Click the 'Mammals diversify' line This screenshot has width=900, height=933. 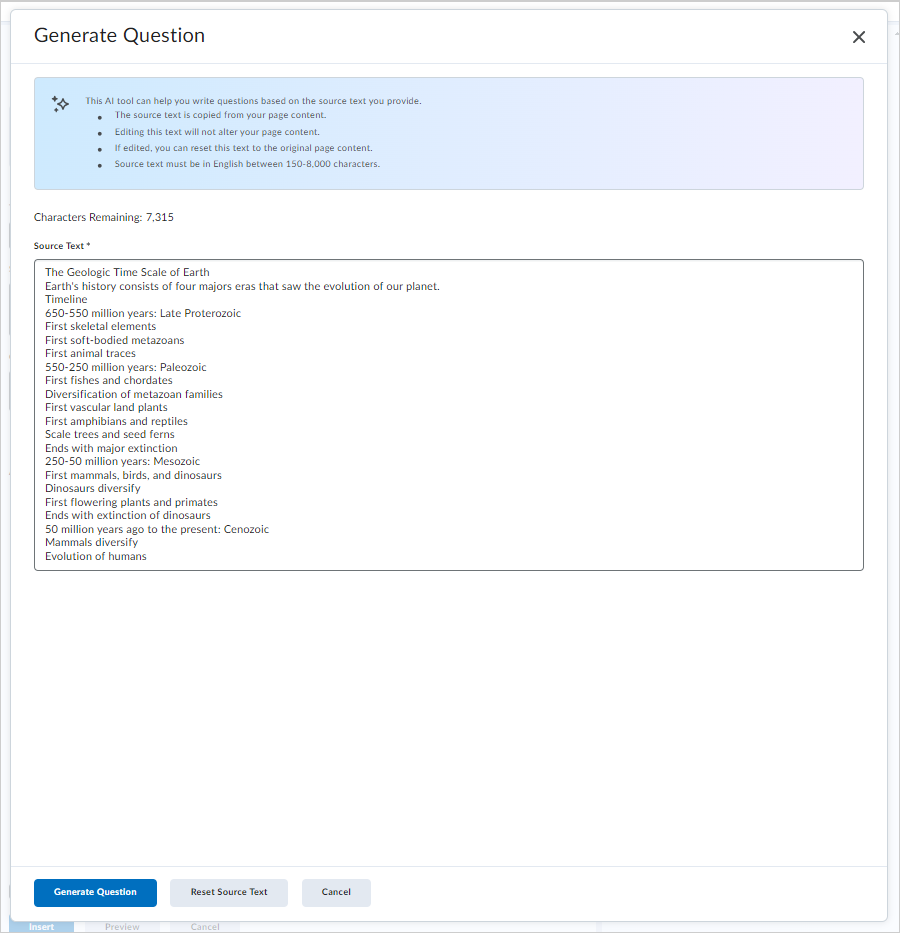click(x=92, y=543)
